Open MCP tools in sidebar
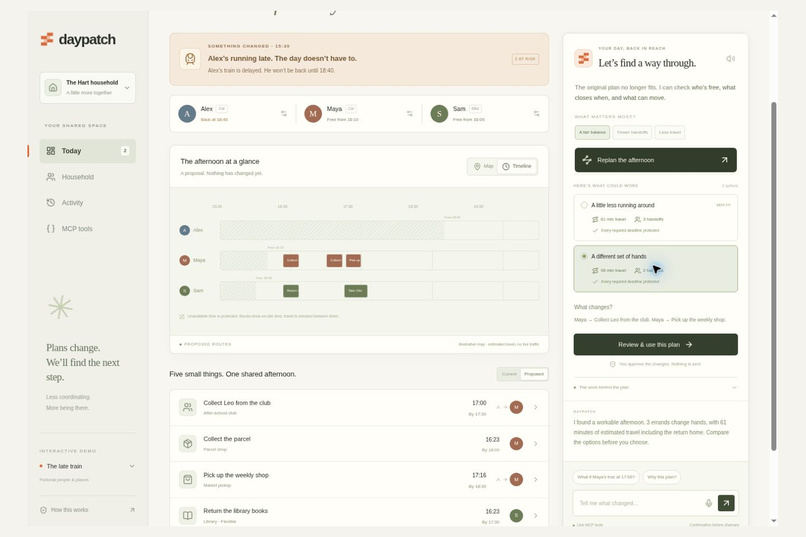 tap(87, 229)
